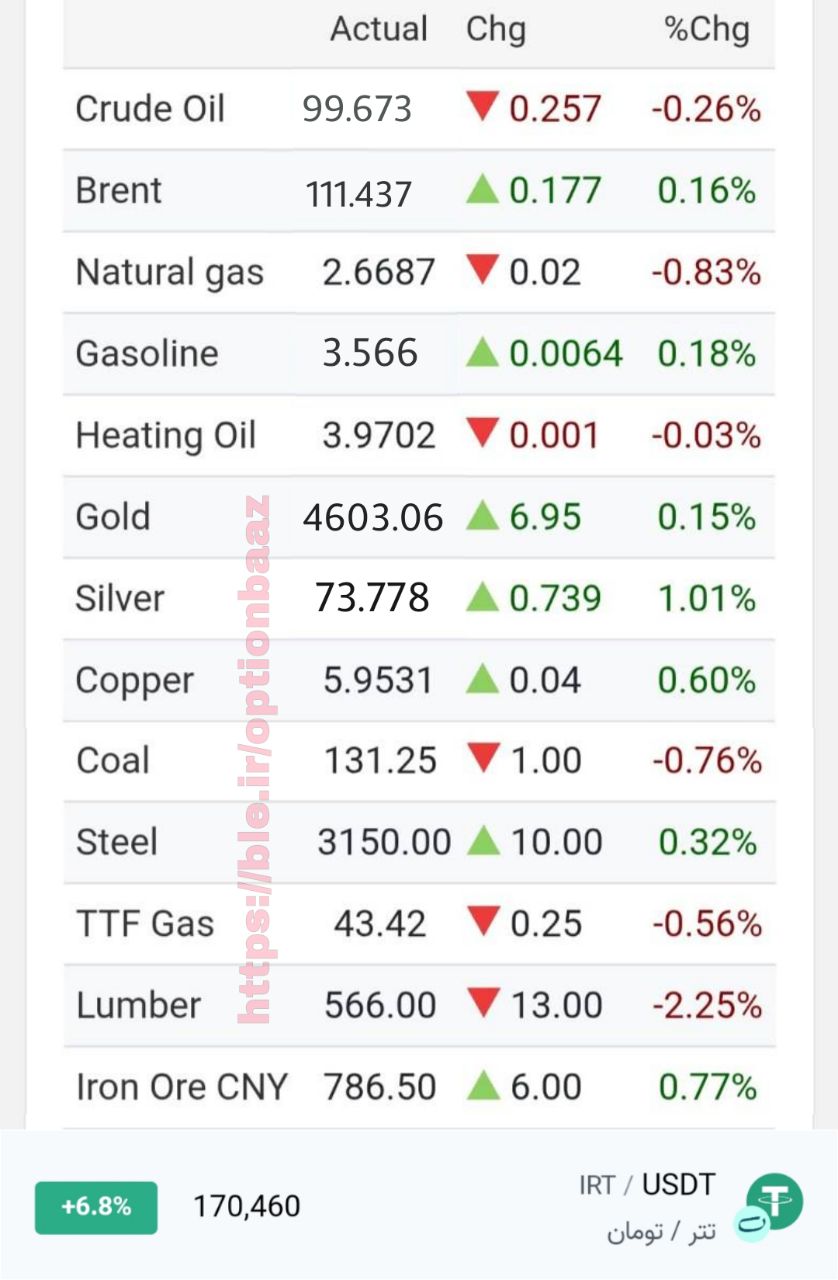Viewport: 838px width, 1280px height.
Task: Click the 170,460 USDT price value
Action: pos(247,1207)
